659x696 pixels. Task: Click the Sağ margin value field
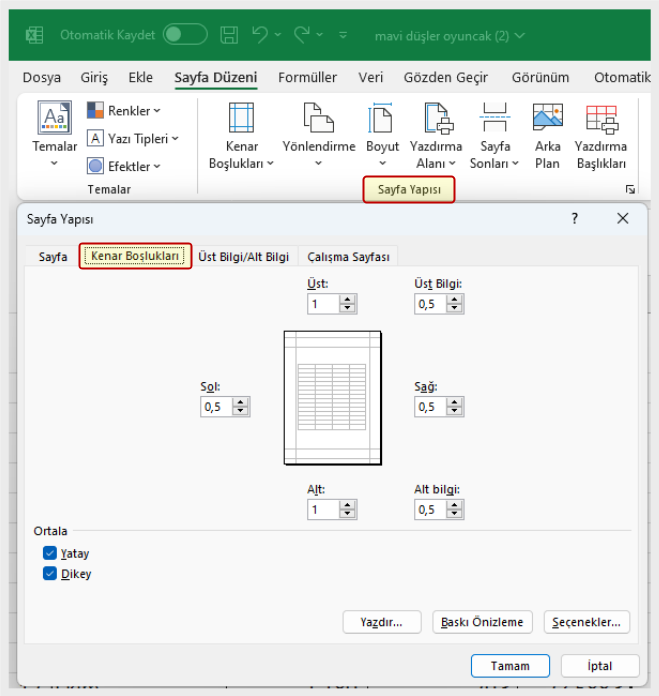pos(430,407)
